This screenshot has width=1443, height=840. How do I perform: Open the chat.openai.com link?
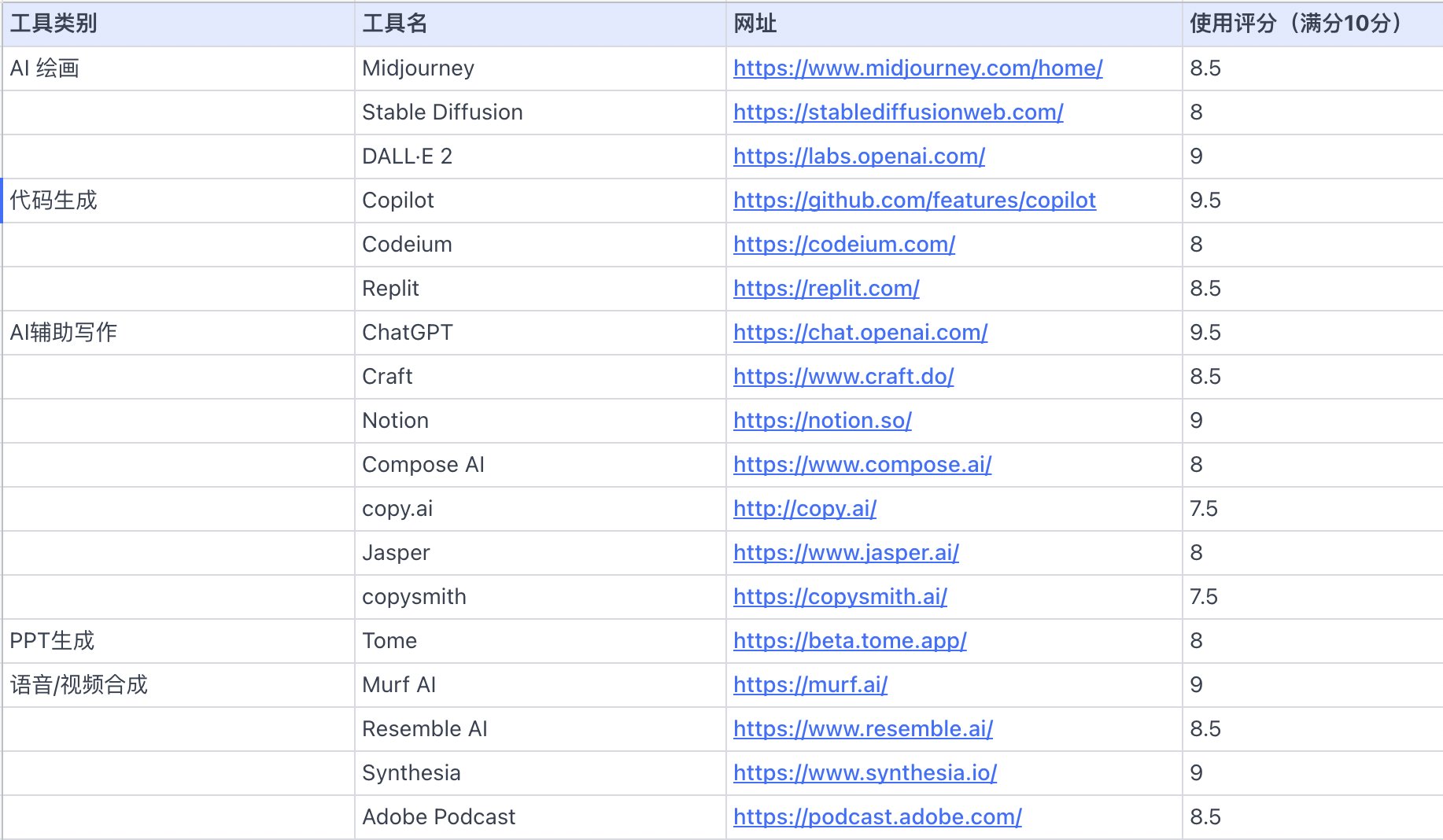(x=860, y=333)
